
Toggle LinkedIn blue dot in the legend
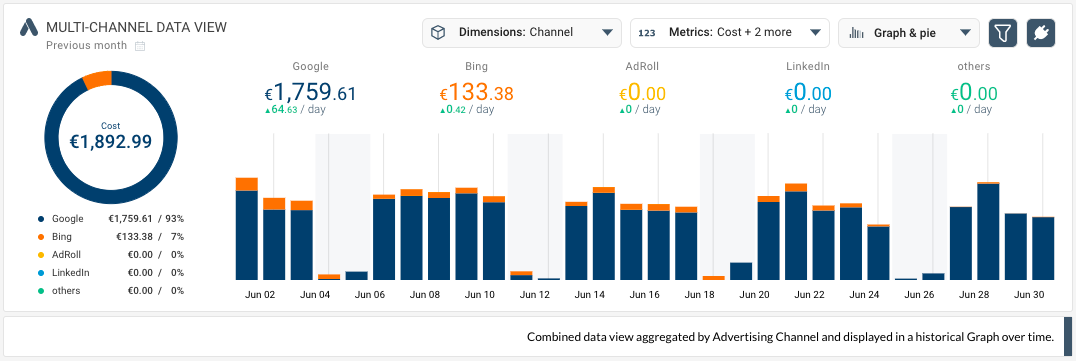pos(40,272)
